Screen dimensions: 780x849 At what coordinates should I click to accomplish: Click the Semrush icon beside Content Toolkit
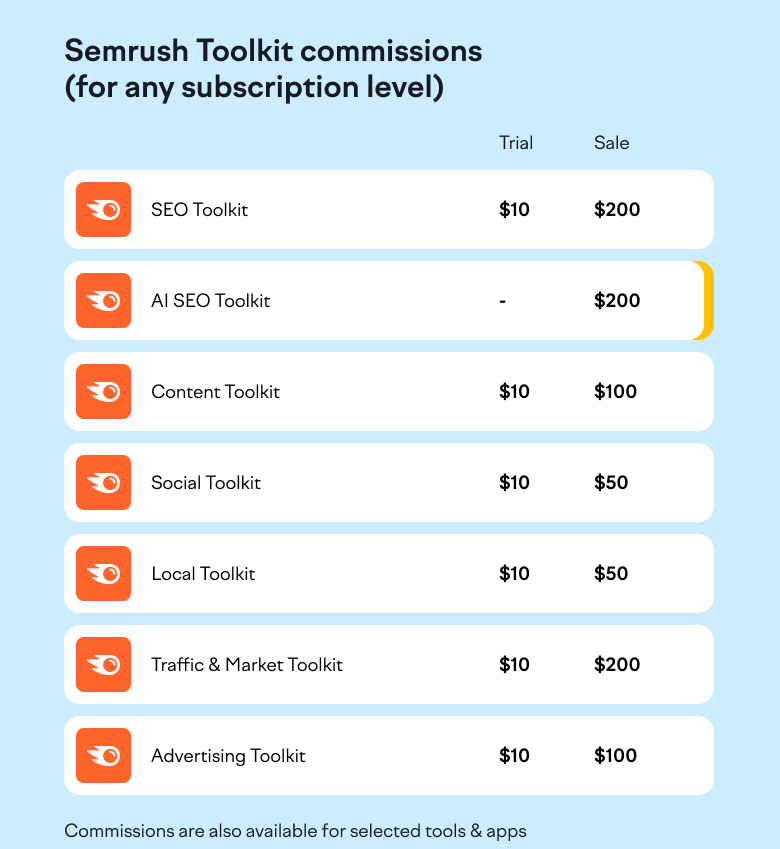point(103,392)
